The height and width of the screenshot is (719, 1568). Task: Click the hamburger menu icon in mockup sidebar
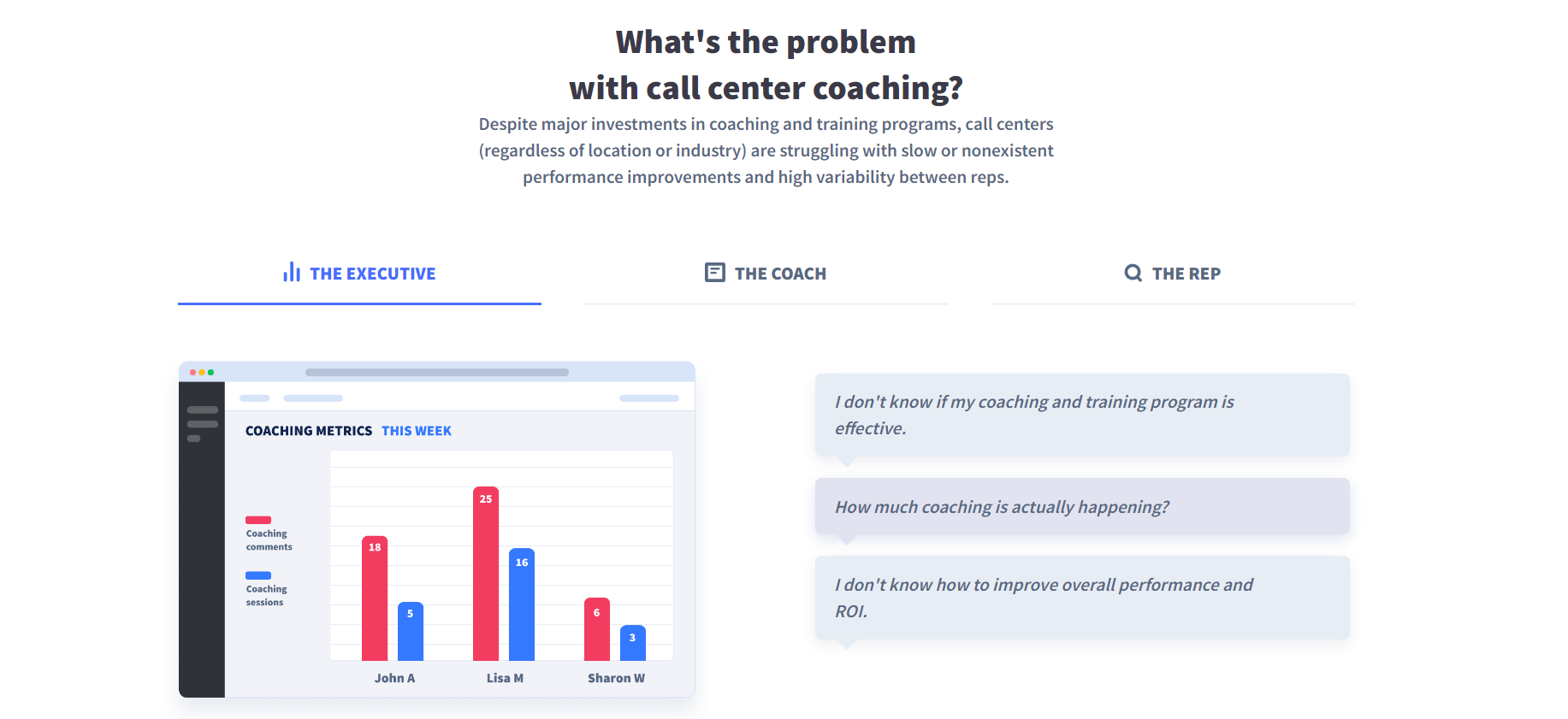click(202, 423)
